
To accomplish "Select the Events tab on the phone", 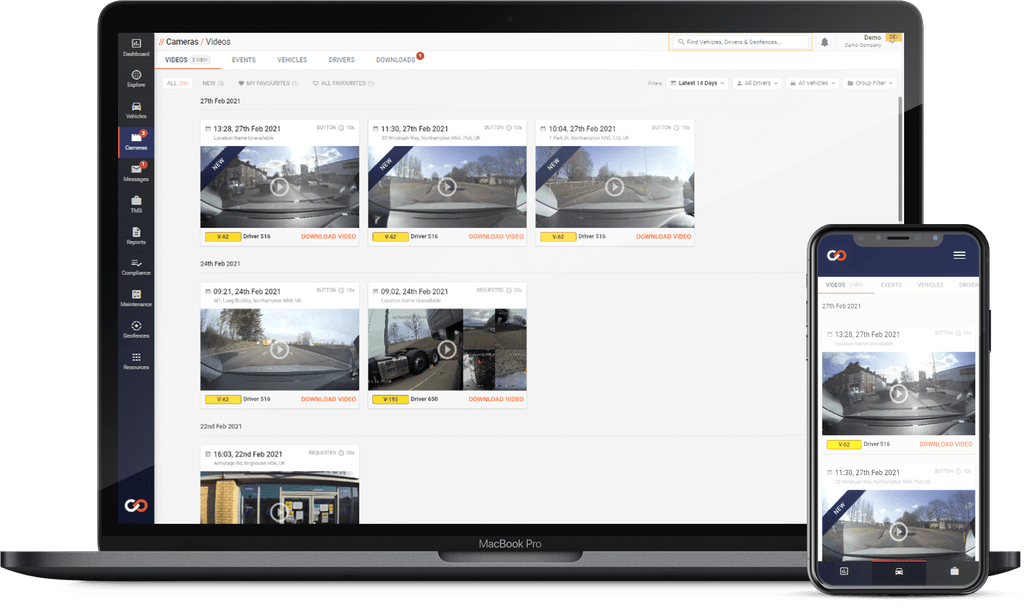I will tap(891, 285).
